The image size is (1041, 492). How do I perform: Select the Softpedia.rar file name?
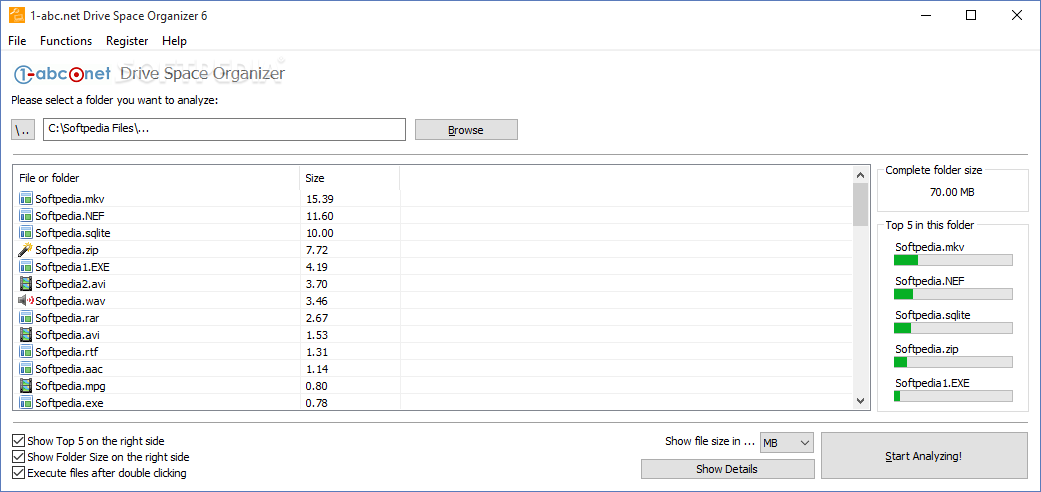click(x=67, y=318)
